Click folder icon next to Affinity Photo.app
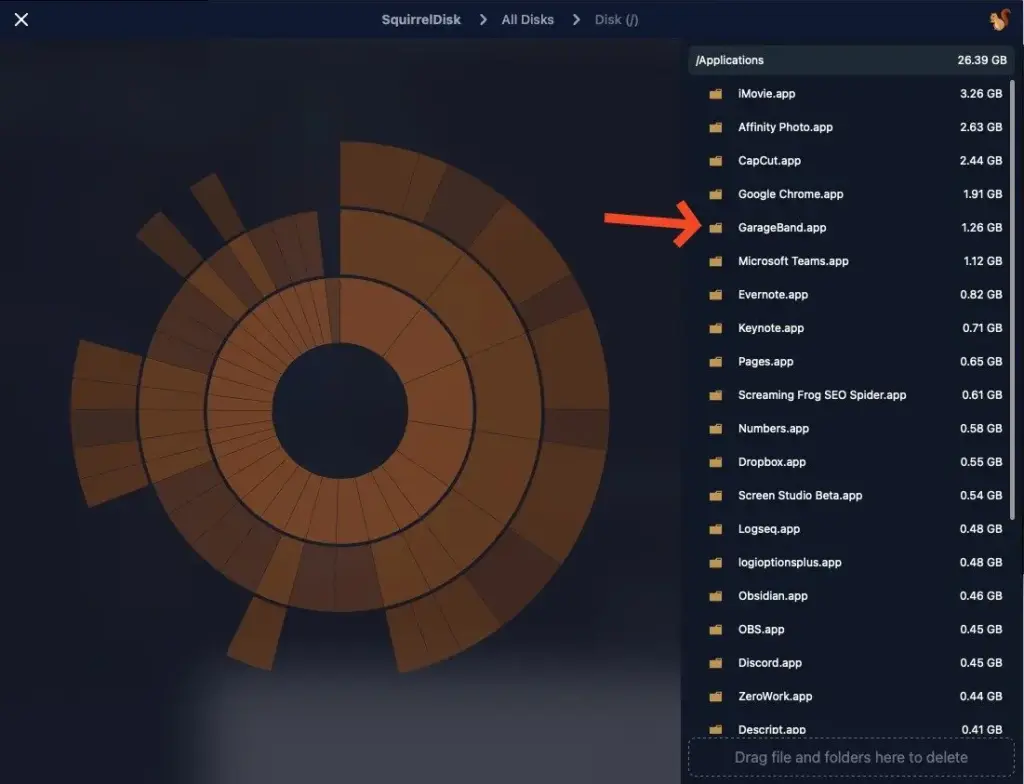Viewport: 1024px width, 784px height. point(716,127)
